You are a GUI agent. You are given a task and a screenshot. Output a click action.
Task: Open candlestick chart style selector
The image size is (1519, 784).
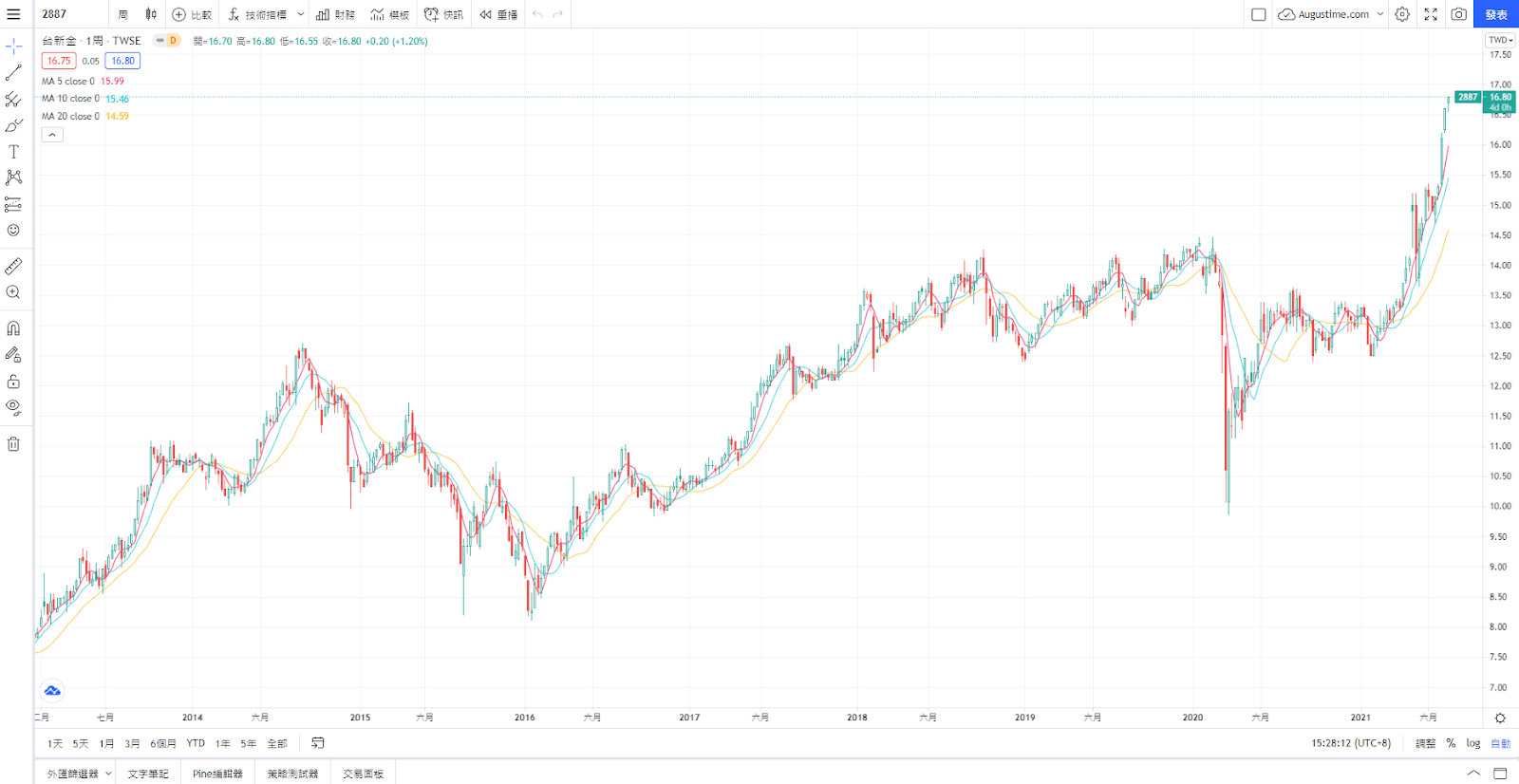(151, 14)
